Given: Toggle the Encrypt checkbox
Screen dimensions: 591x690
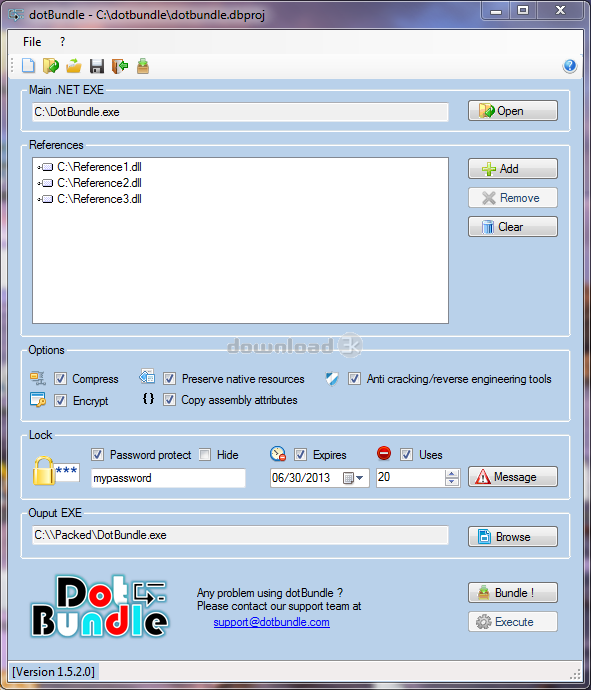Looking at the screenshot, I should click(x=60, y=400).
